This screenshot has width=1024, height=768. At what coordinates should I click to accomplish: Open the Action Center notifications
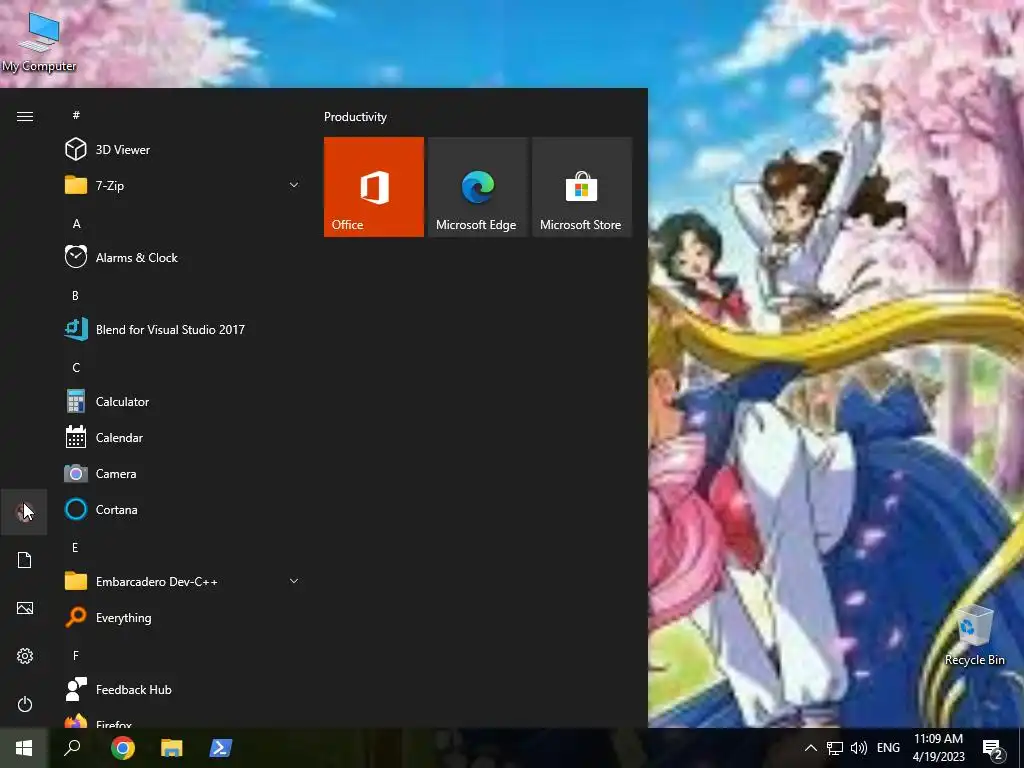(x=994, y=749)
